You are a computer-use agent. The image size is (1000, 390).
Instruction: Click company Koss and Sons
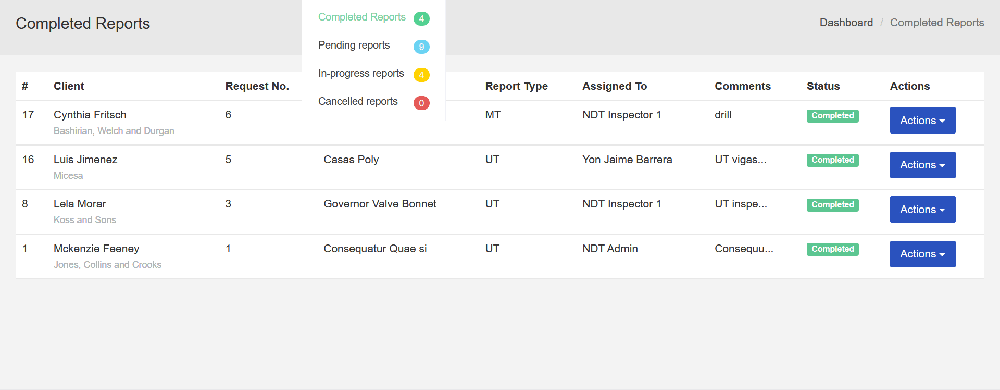85,220
